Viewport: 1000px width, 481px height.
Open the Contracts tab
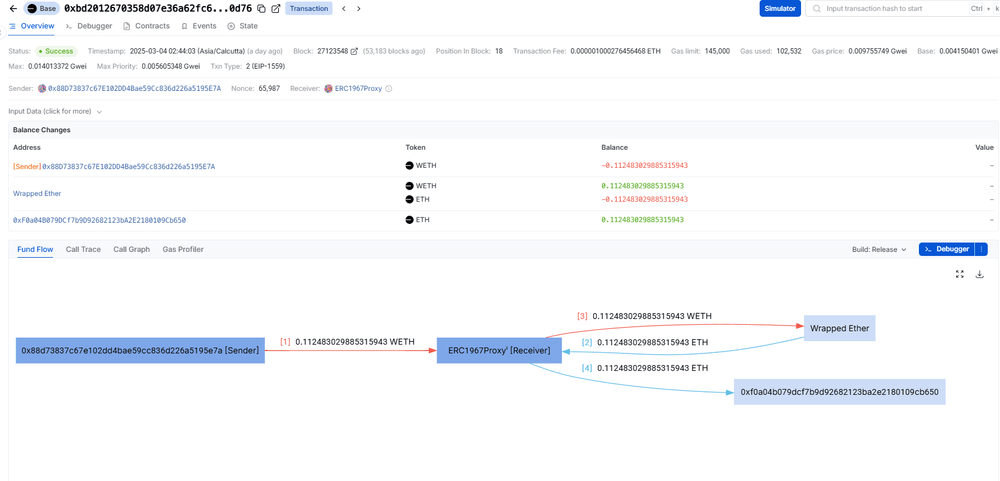point(147,26)
